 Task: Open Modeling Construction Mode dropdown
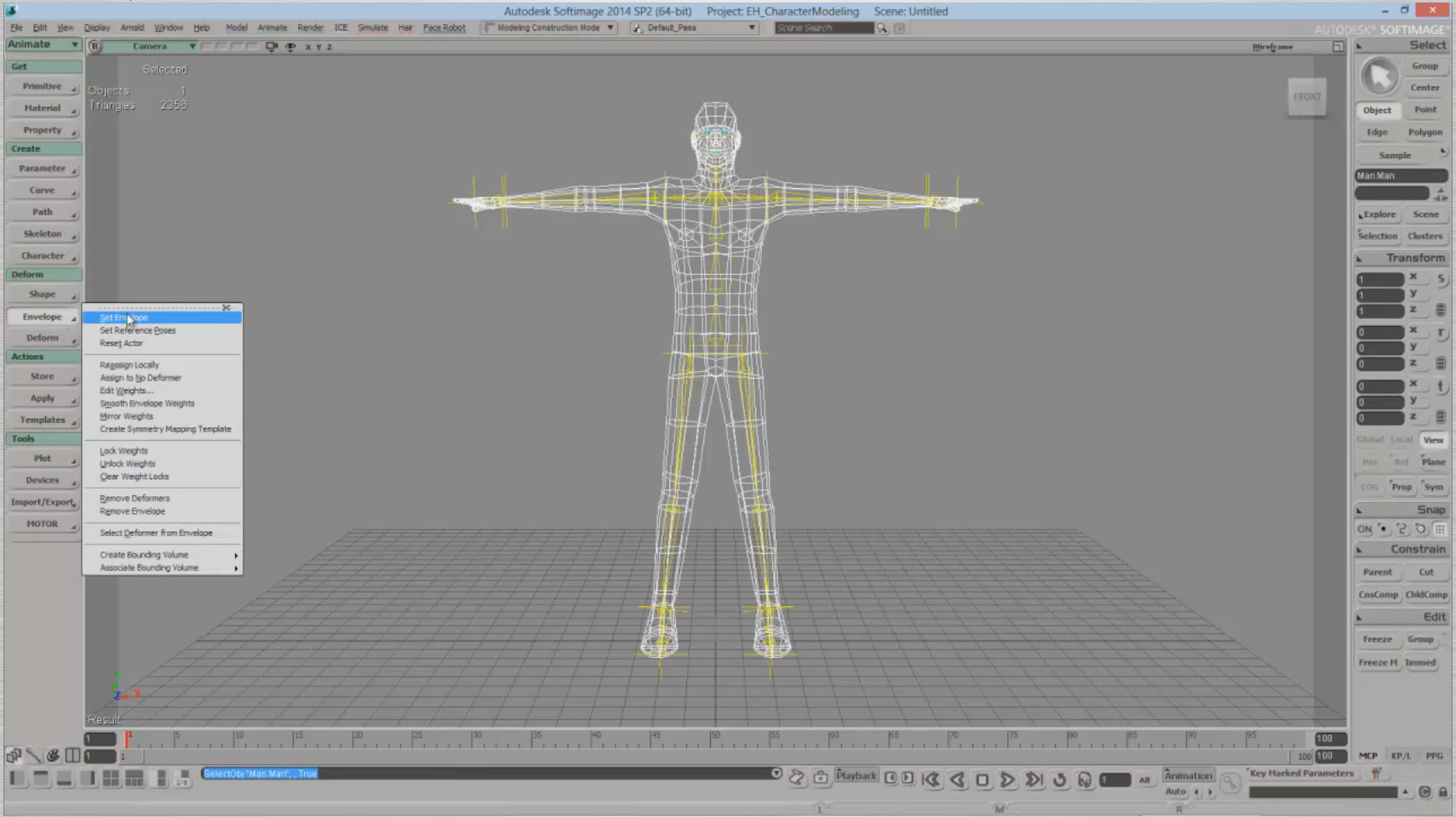click(549, 28)
